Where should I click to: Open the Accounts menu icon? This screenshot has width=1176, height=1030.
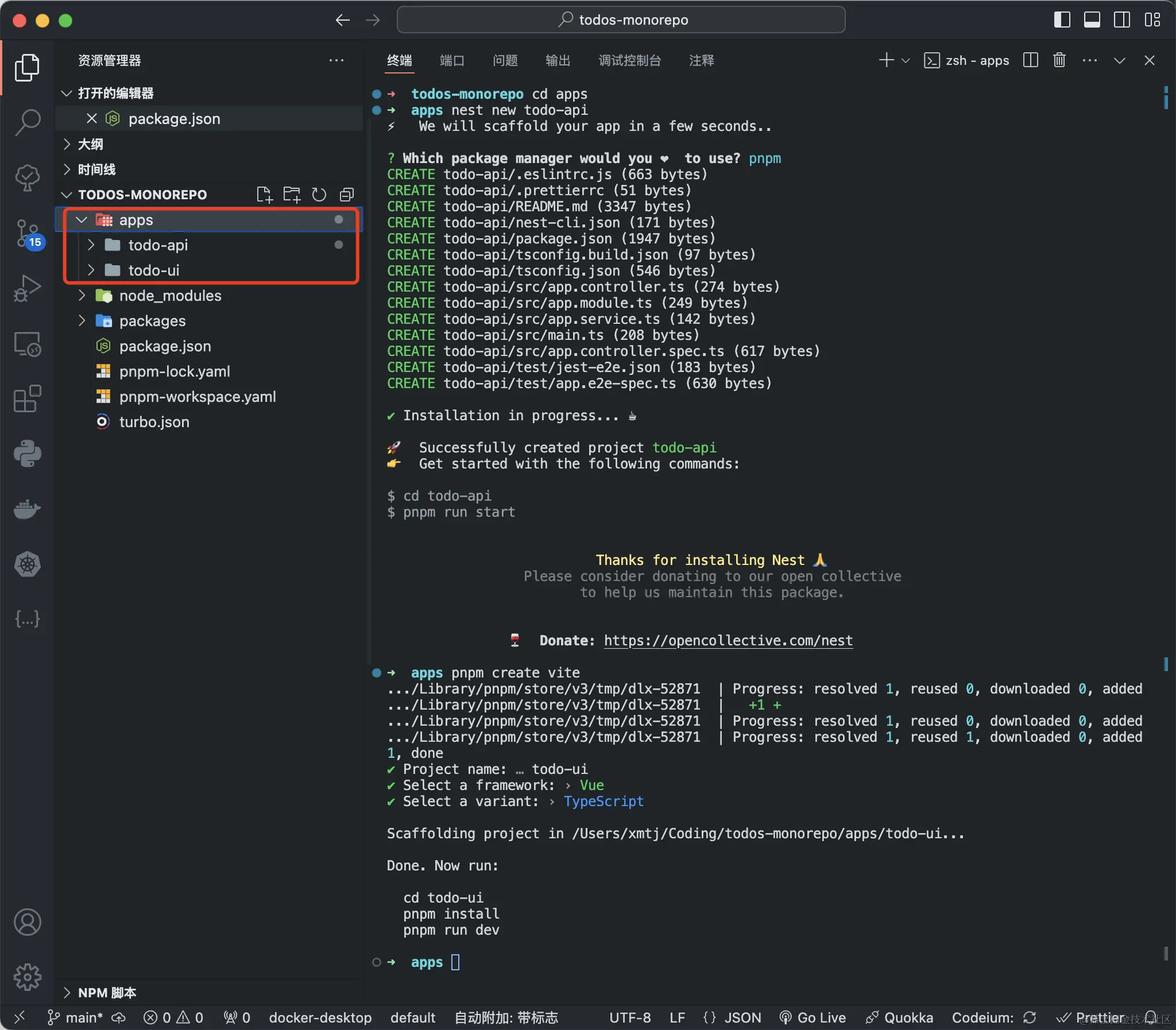tap(27, 922)
